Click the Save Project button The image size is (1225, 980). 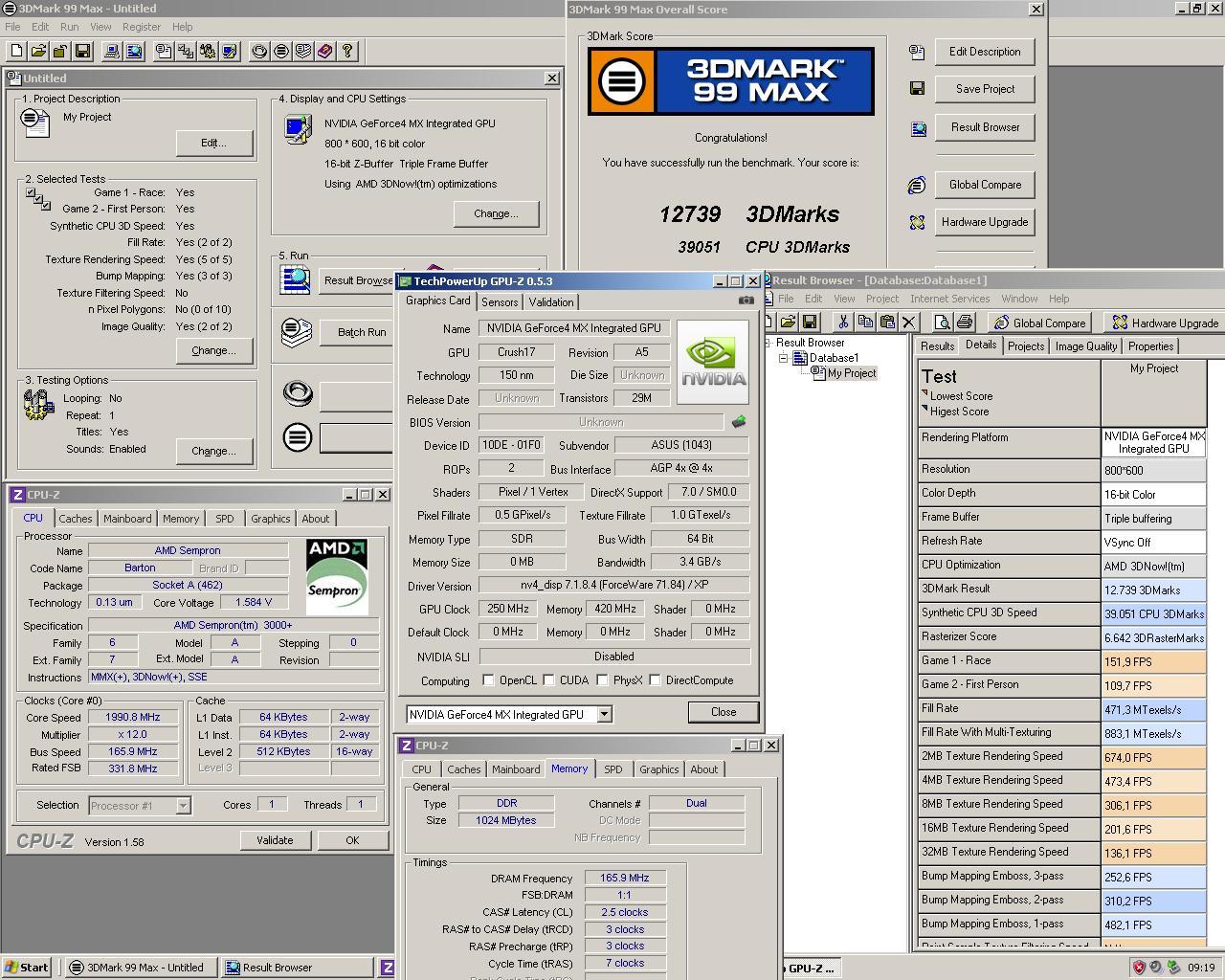[x=985, y=89]
